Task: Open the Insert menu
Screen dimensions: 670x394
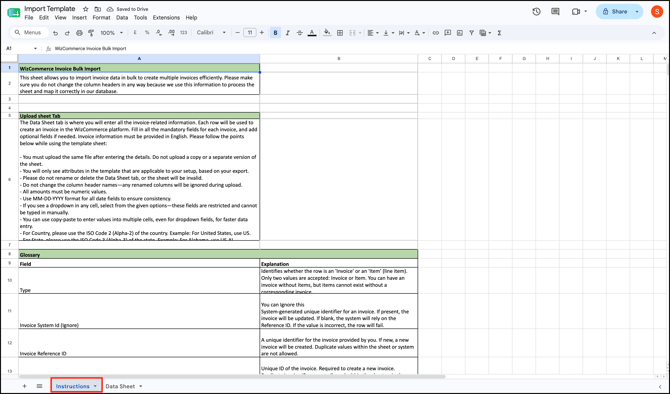Action: tap(79, 18)
